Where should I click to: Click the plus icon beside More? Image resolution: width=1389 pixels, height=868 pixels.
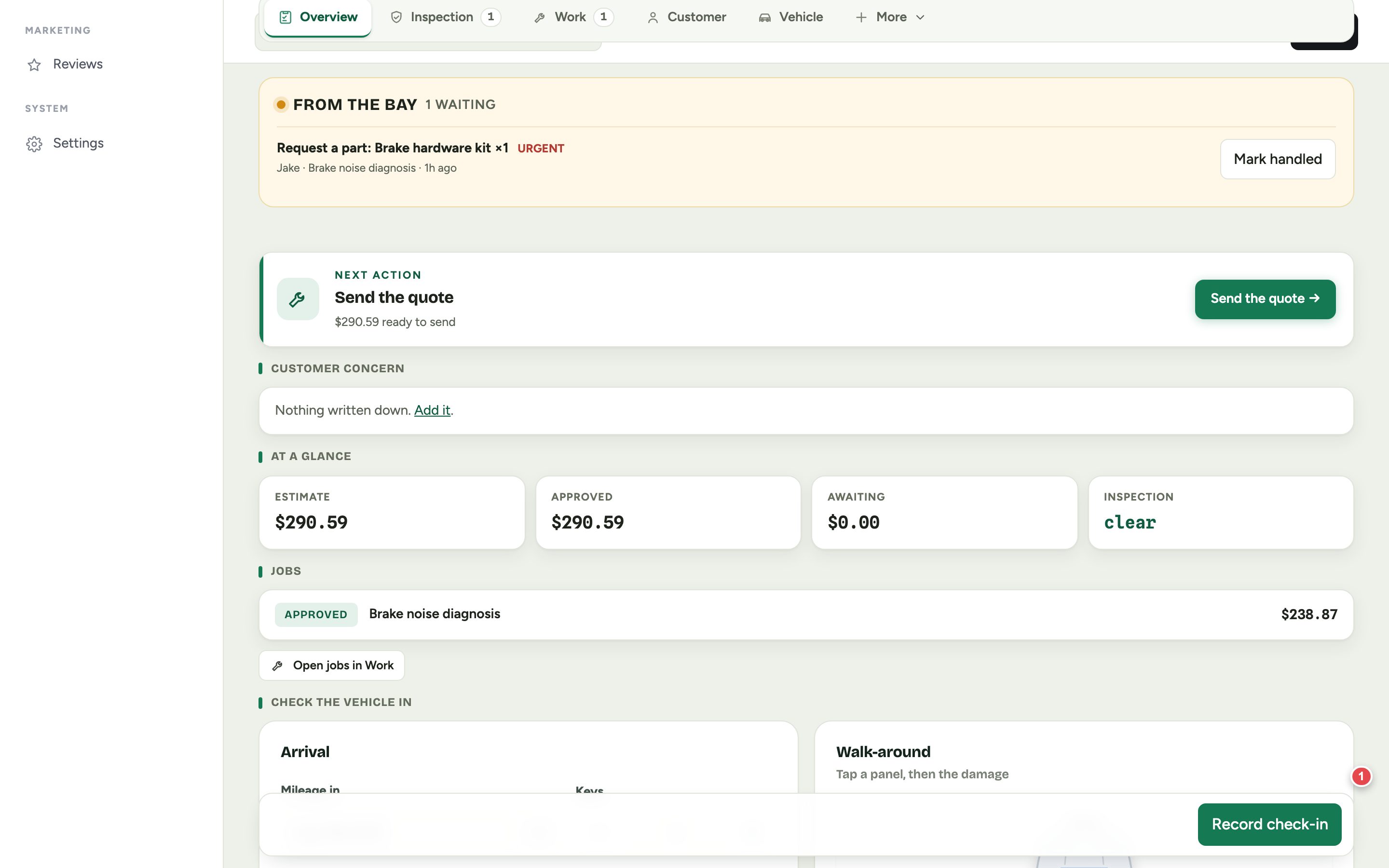coord(861,17)
